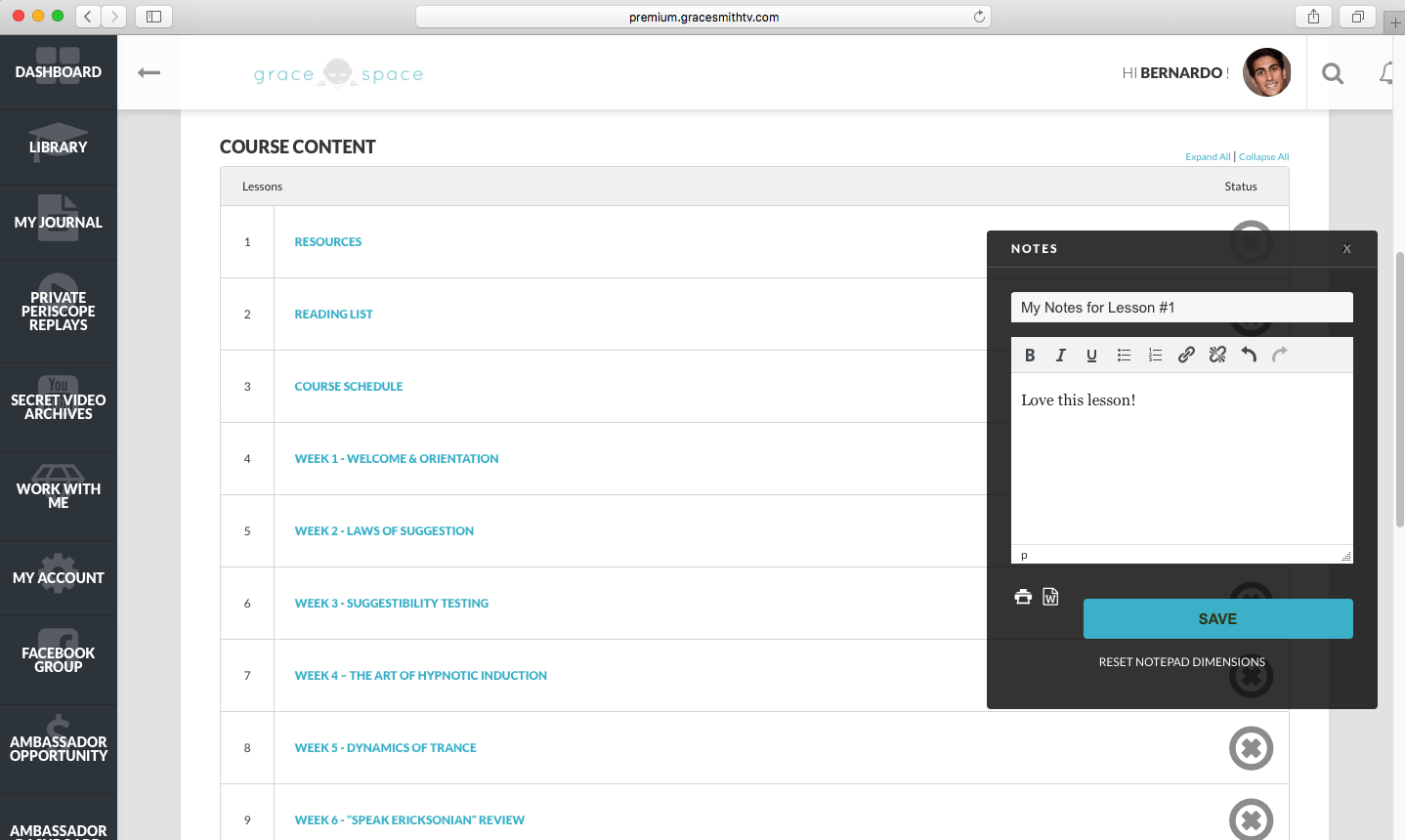Go back in Safari

coord(88,17)
